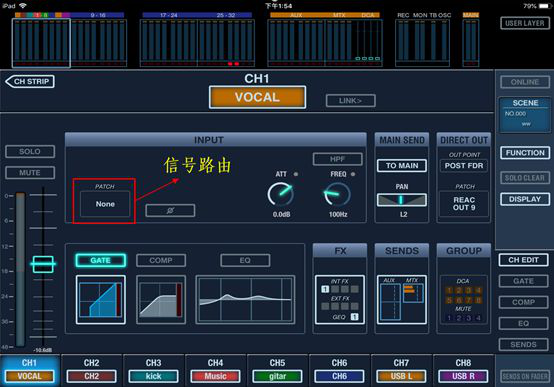Tap the phase invert symbol button
The width and height of the screenshot is (554, 387).
click(170, 211)
